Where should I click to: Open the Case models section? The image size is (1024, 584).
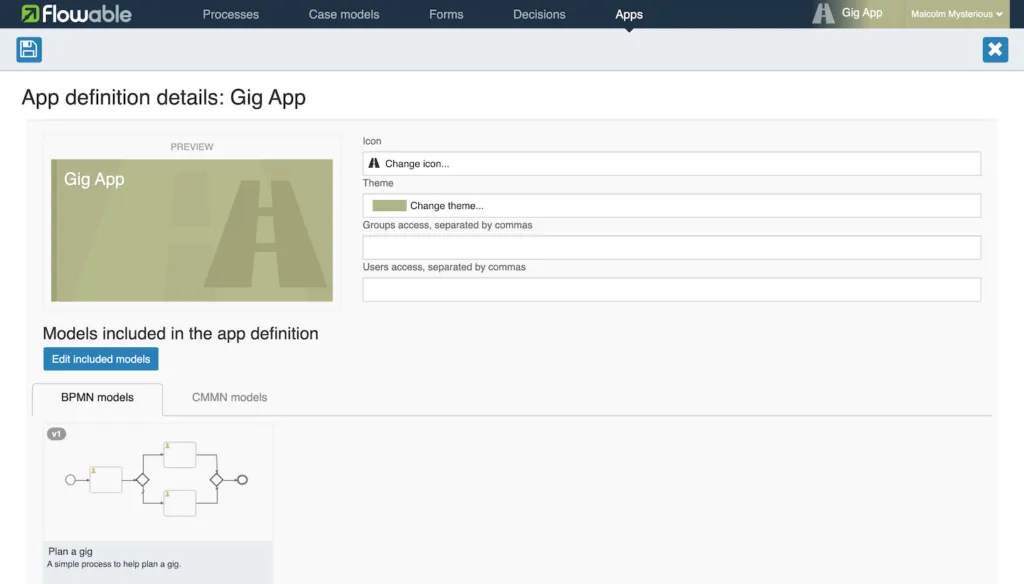click(x=344, y=14)
